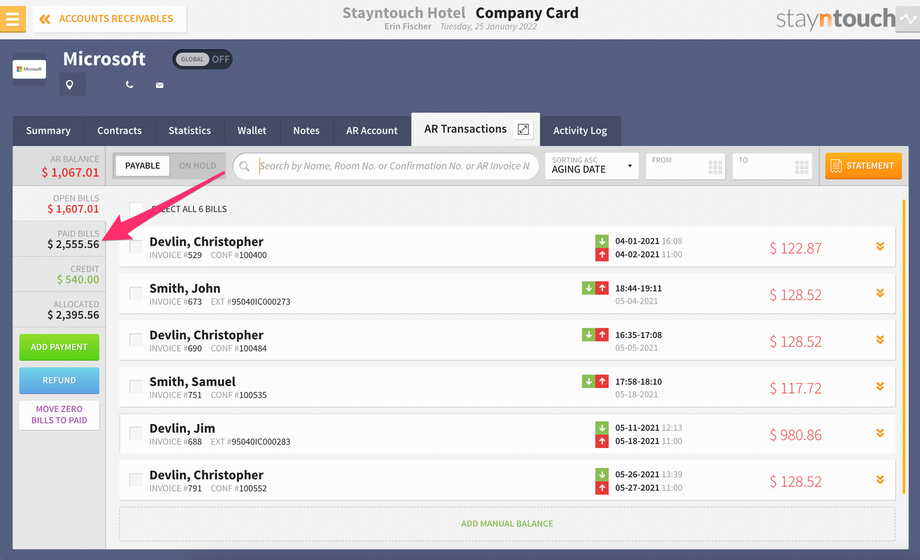Click arrival arrow icon for Devlin, Jim
Screen dimensions: 920x560
(602, 428)
